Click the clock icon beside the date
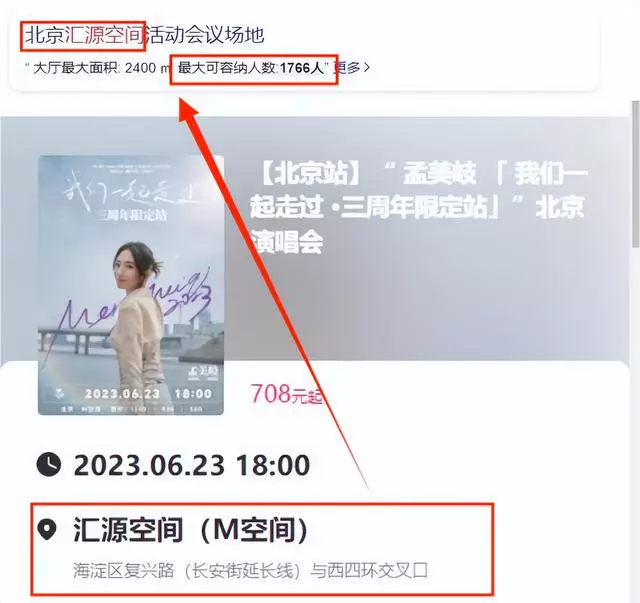640x603 pixels. pyautogui.click(x=49, y=464)
